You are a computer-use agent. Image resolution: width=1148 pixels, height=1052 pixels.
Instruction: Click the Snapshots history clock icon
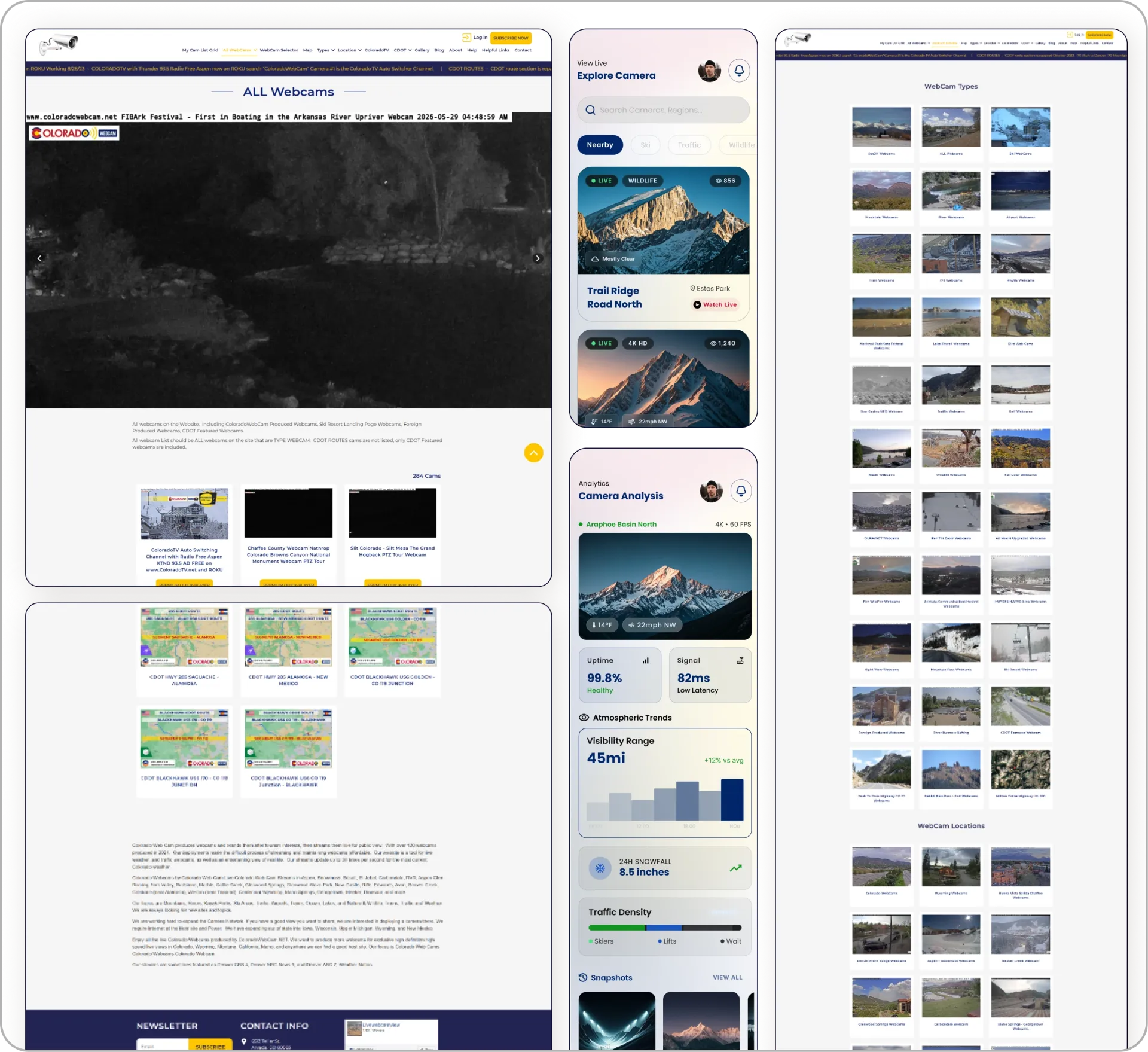click(x=583, y=977)
